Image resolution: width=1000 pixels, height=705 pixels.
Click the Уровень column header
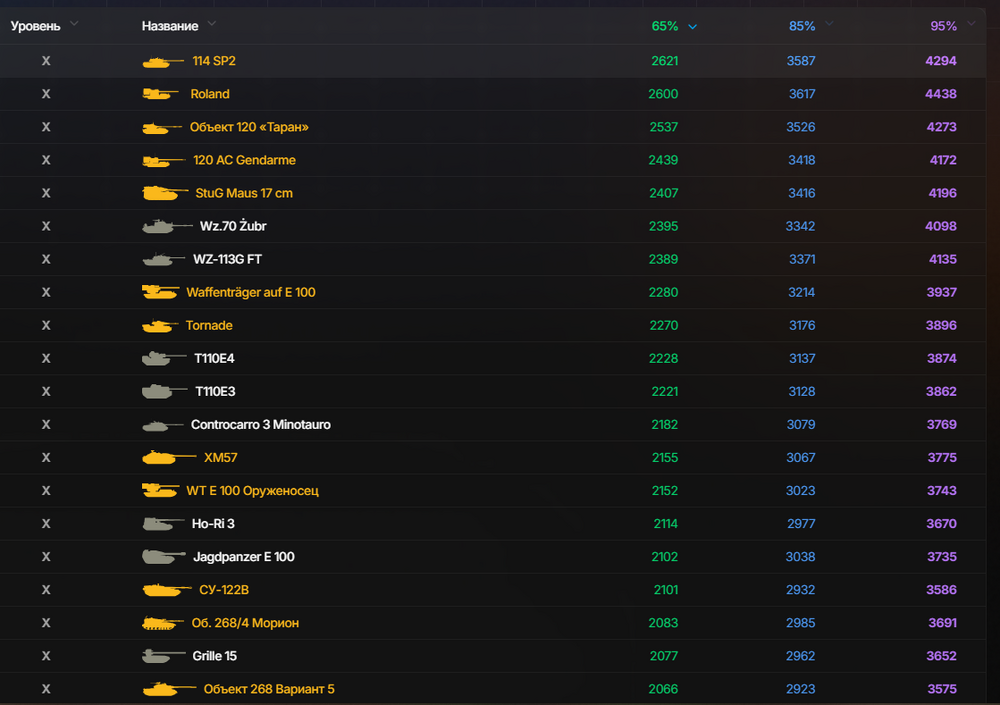pos(36,26)
